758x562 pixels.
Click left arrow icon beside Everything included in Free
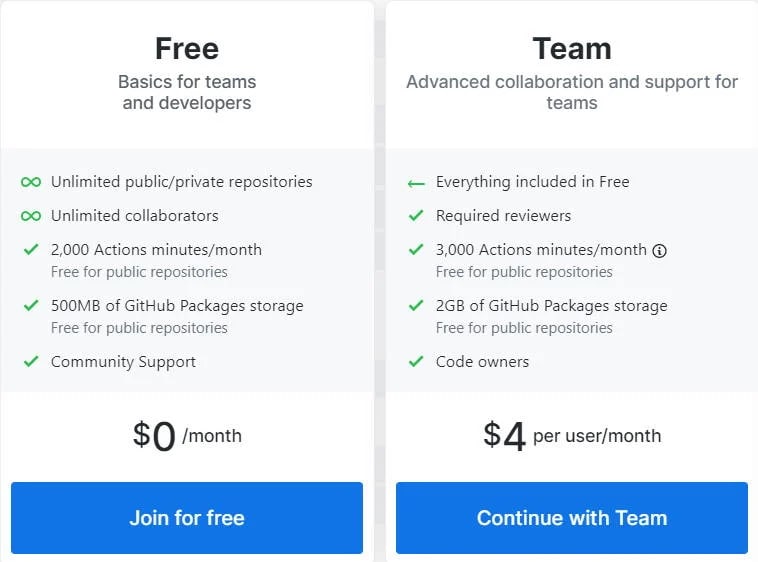pos(416,183)
